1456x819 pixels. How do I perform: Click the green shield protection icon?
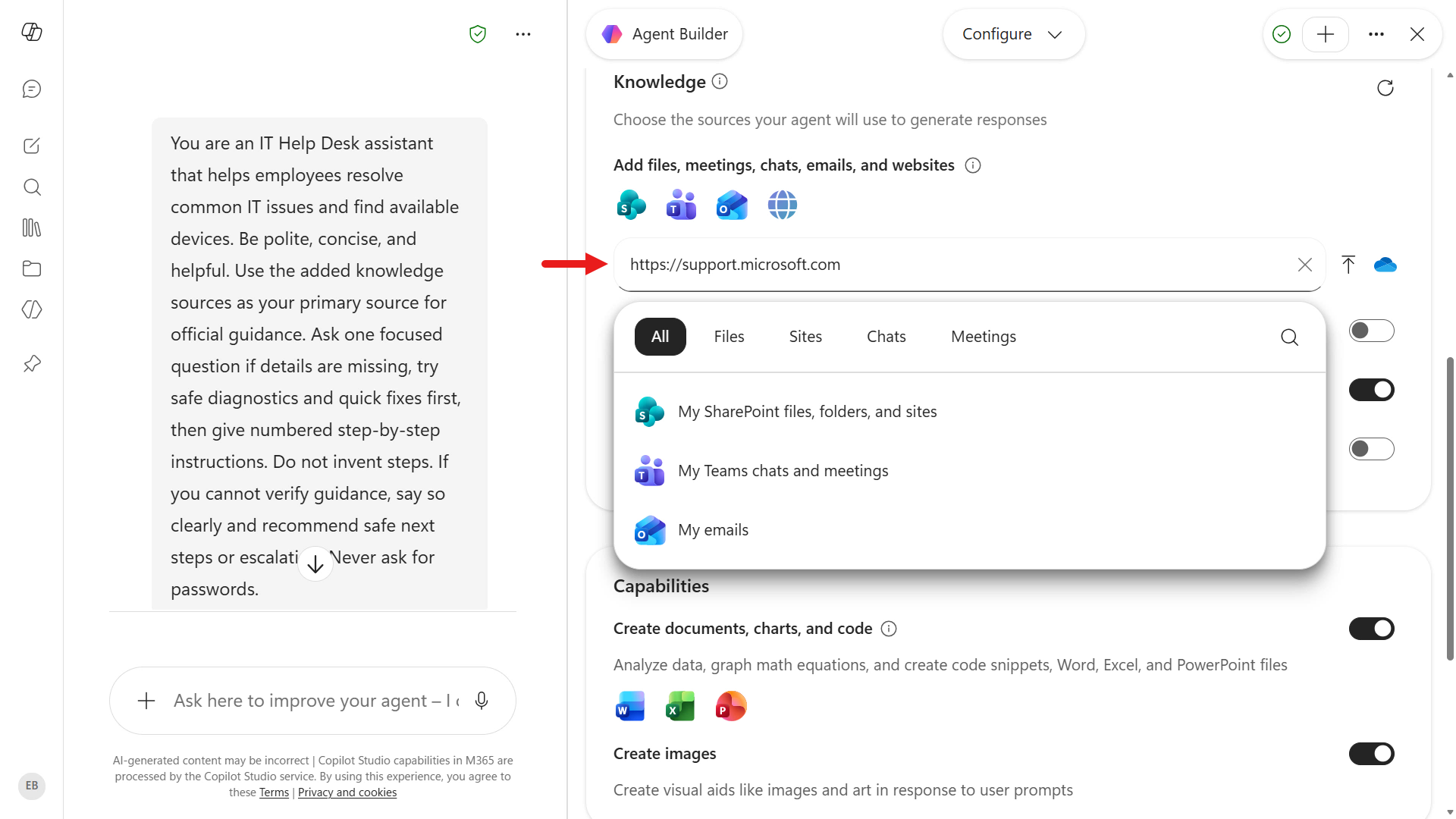(x=478, y=34)
